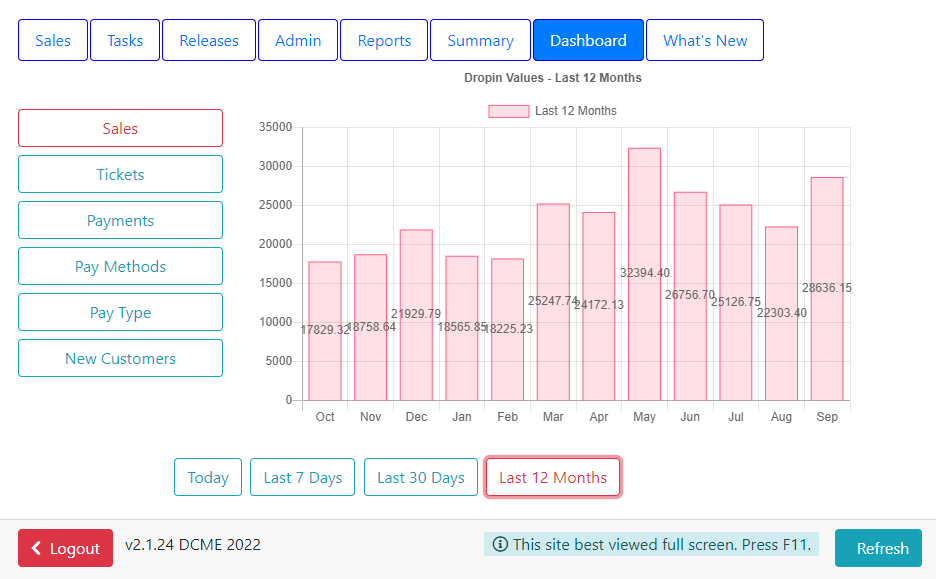936x579 pixels.
Task: Click the chart title Dropin Values
Action: point(553,78)
